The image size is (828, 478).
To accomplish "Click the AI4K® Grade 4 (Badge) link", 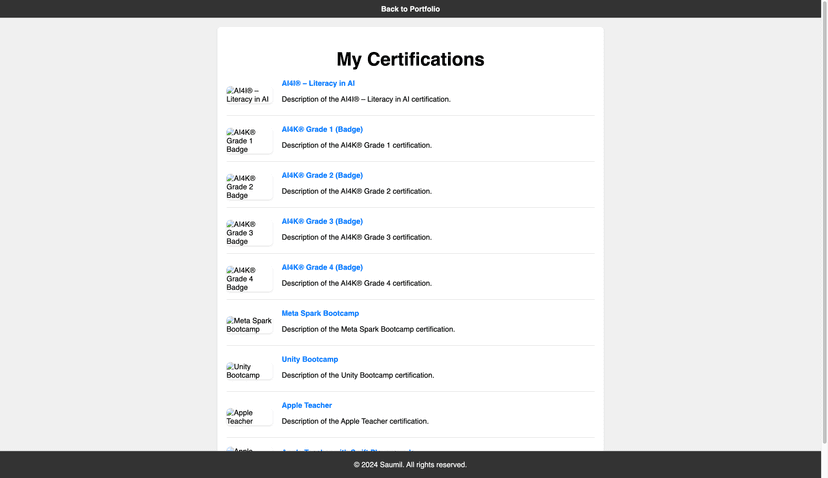I will pyautogui.click(x=322, y=268).
